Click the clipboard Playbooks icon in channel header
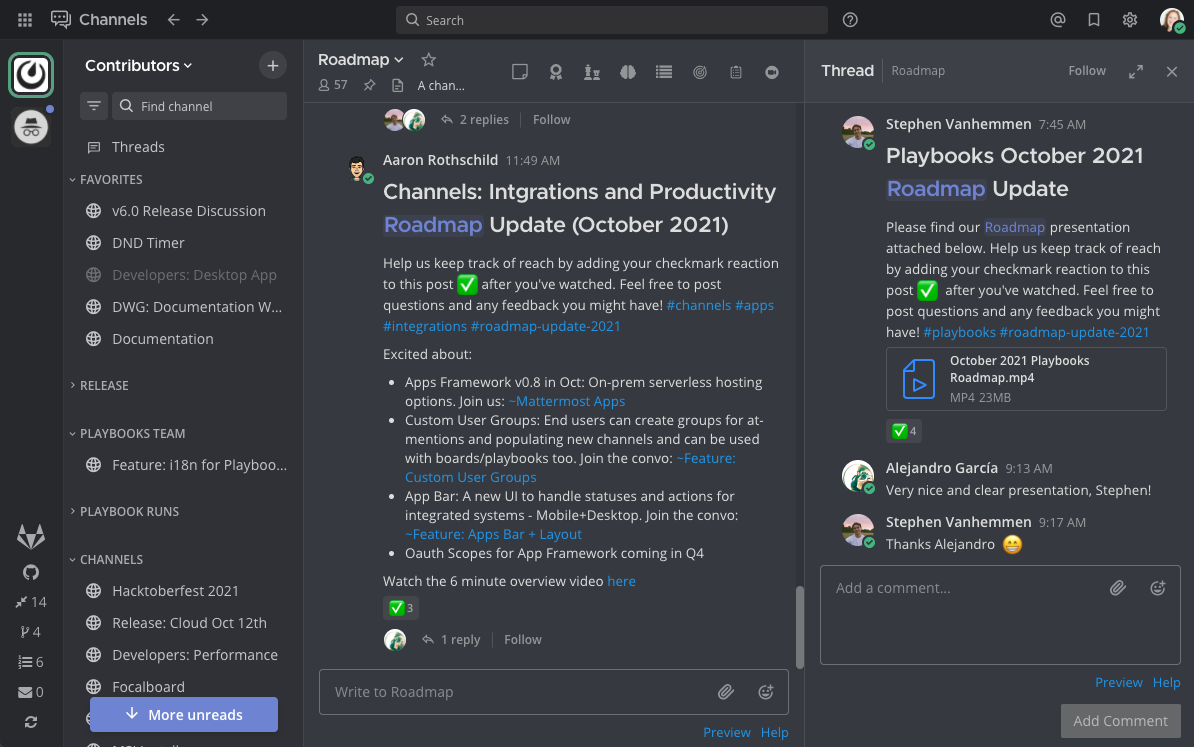1194x747 pixels. 736,71
